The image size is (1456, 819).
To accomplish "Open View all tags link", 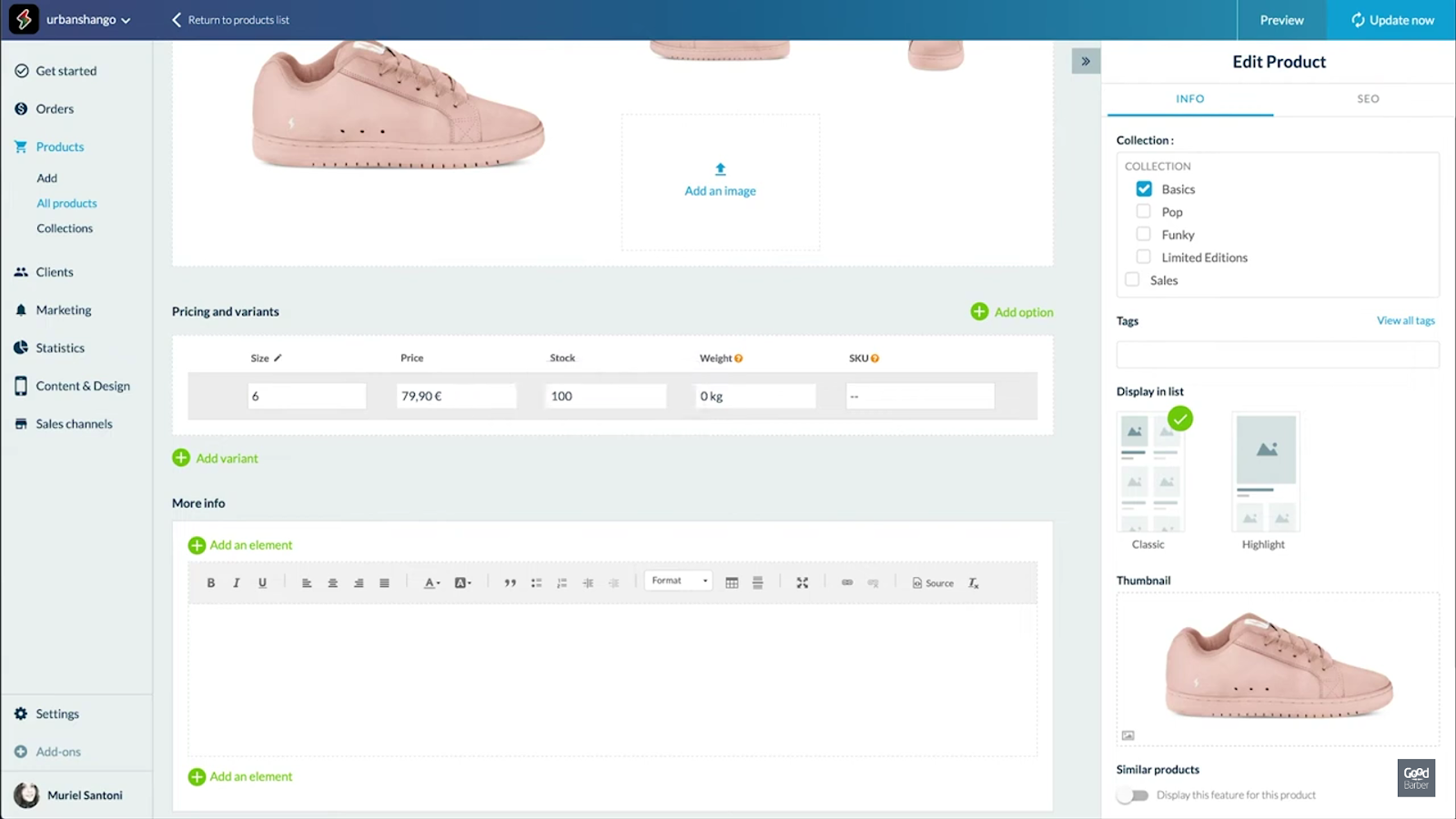I will (1405, 320).
